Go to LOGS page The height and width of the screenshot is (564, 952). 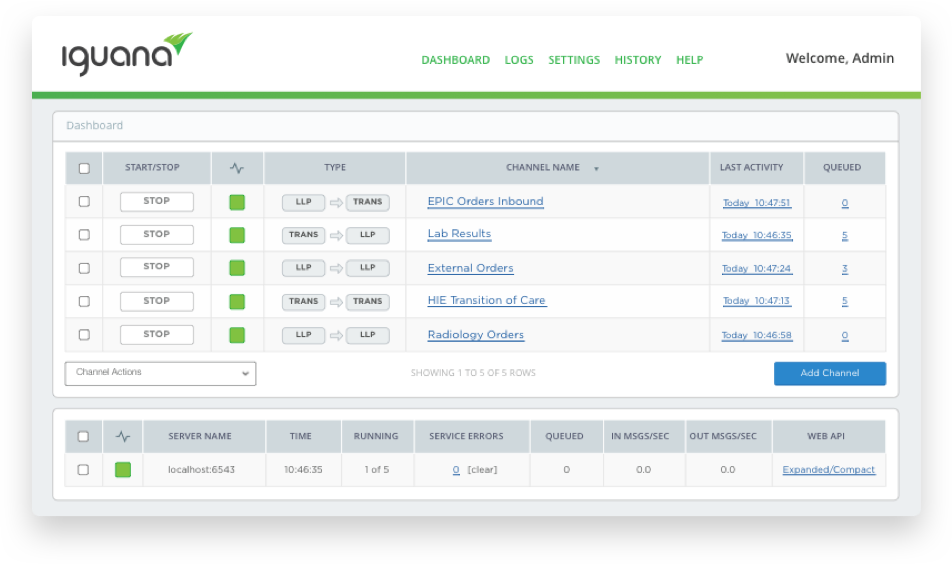tap(519, 60)
